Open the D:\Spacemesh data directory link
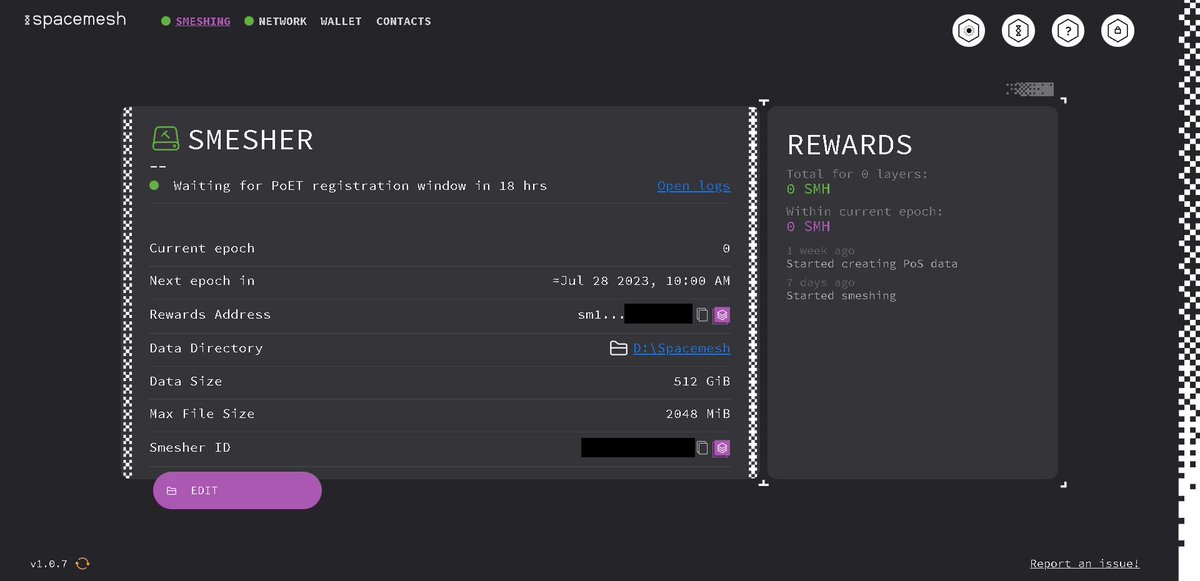1200x581 pixels. point(682,348)
